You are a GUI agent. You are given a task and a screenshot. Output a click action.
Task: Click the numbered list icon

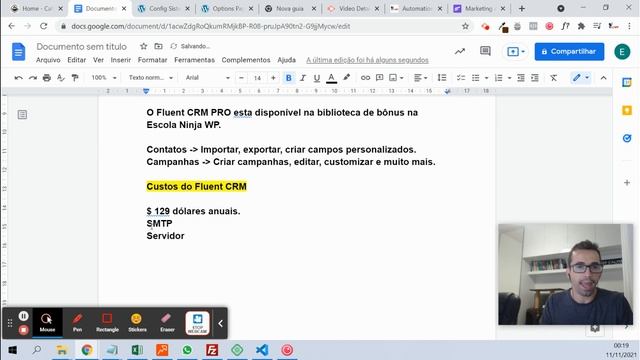click(x=498, y=78)
